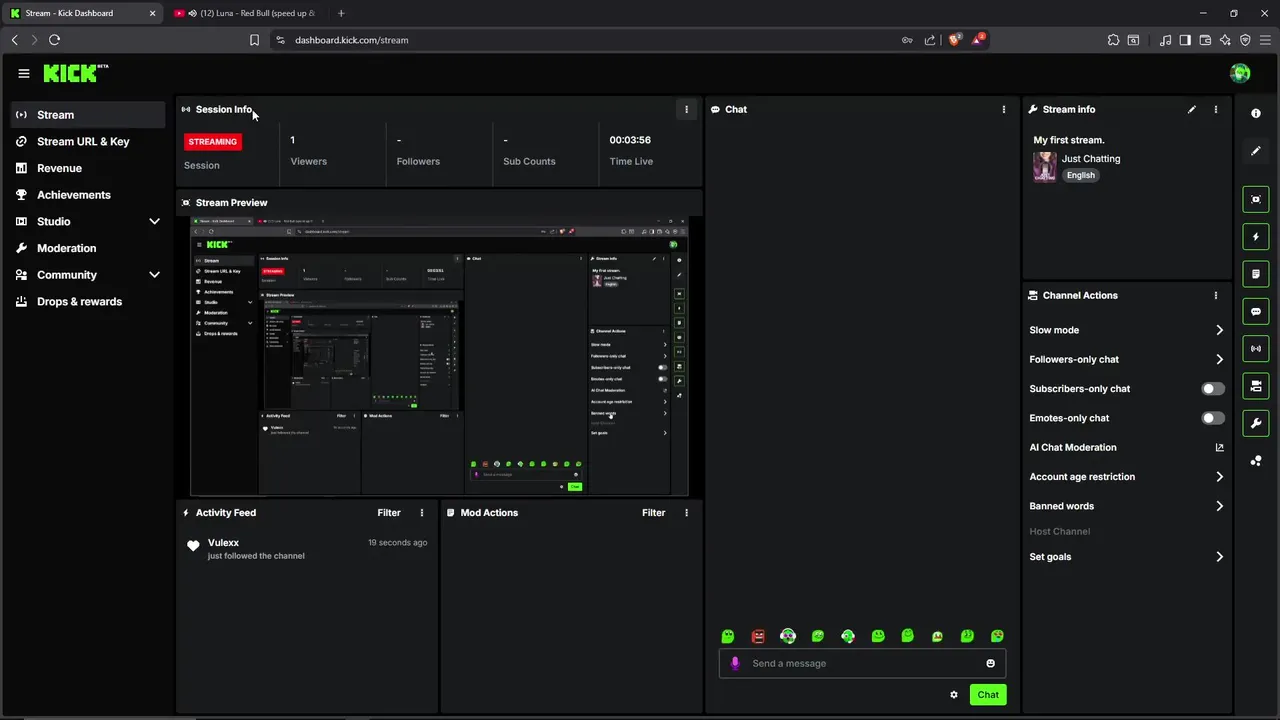The height and width of the screenshot is (720, 1280).
Task: Send message with green Chat button
Action: tap(988, 695)
